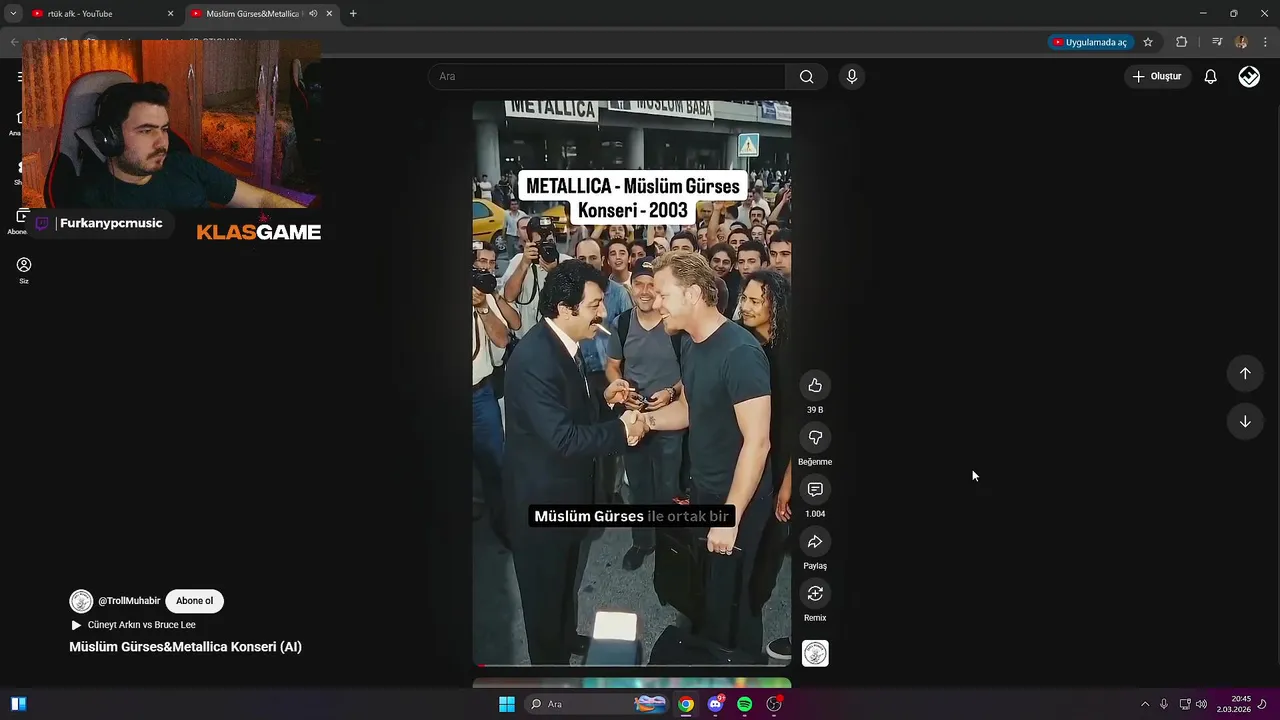Open YouTube notifications bell
Viewport: 1280px width, 720px height.
click(x=1210, y=77)
